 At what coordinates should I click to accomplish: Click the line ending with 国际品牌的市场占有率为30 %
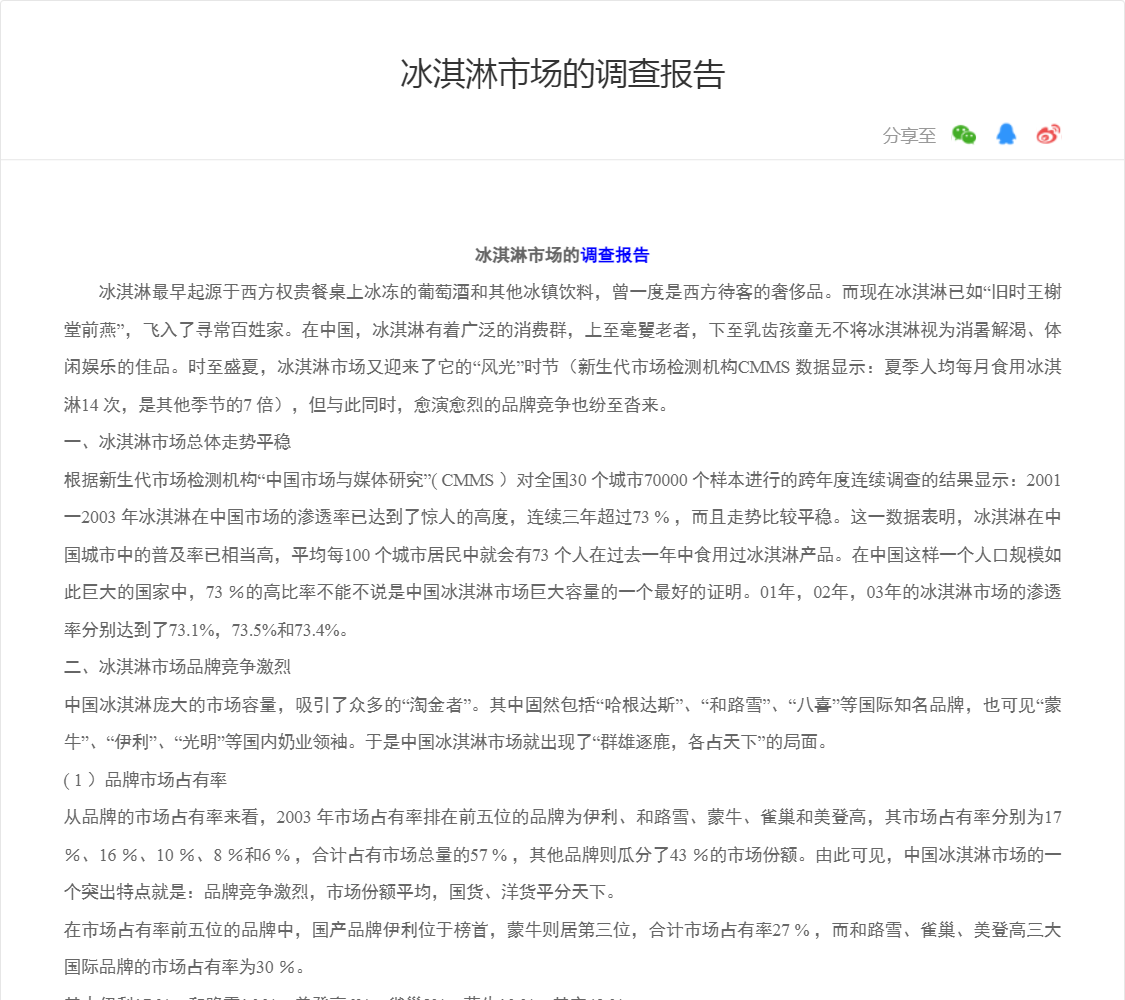(184, 967)
